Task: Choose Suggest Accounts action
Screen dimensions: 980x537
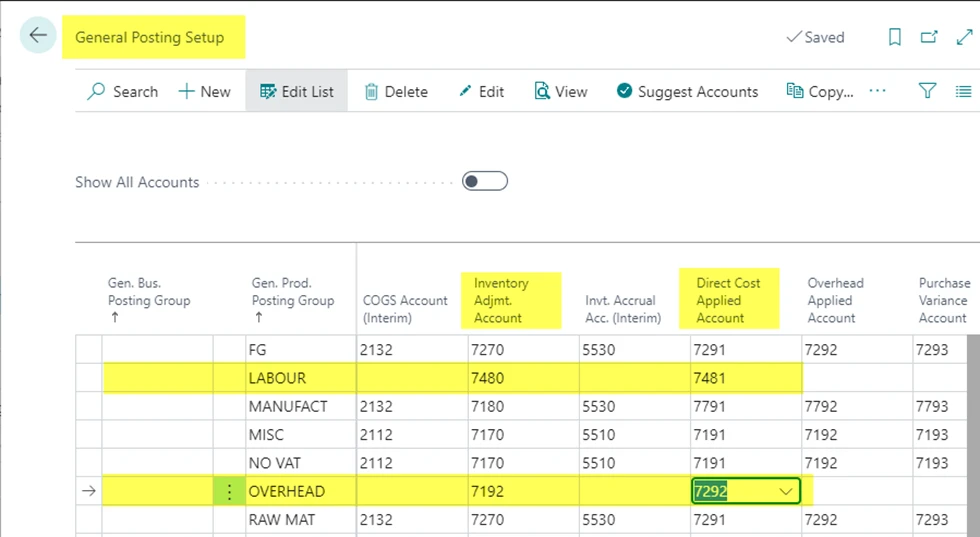Action: point(687,91)
